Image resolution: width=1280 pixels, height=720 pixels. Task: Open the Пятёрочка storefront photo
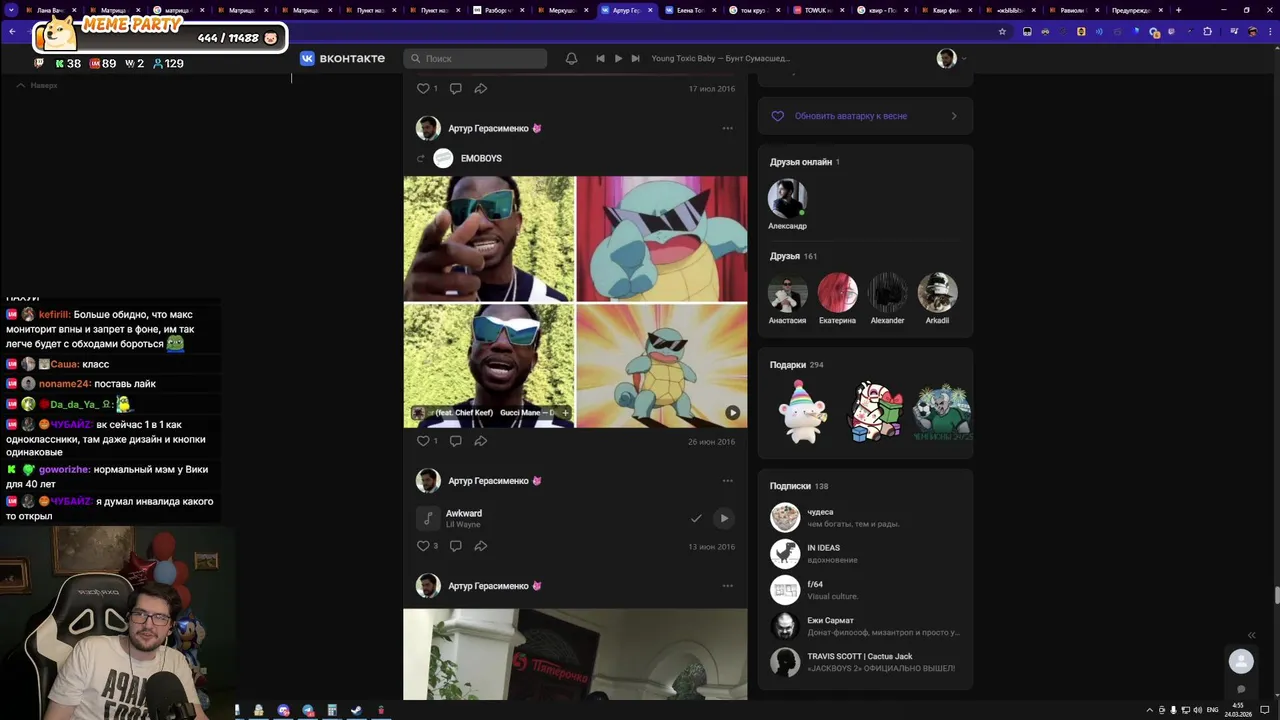click(575, 654)
